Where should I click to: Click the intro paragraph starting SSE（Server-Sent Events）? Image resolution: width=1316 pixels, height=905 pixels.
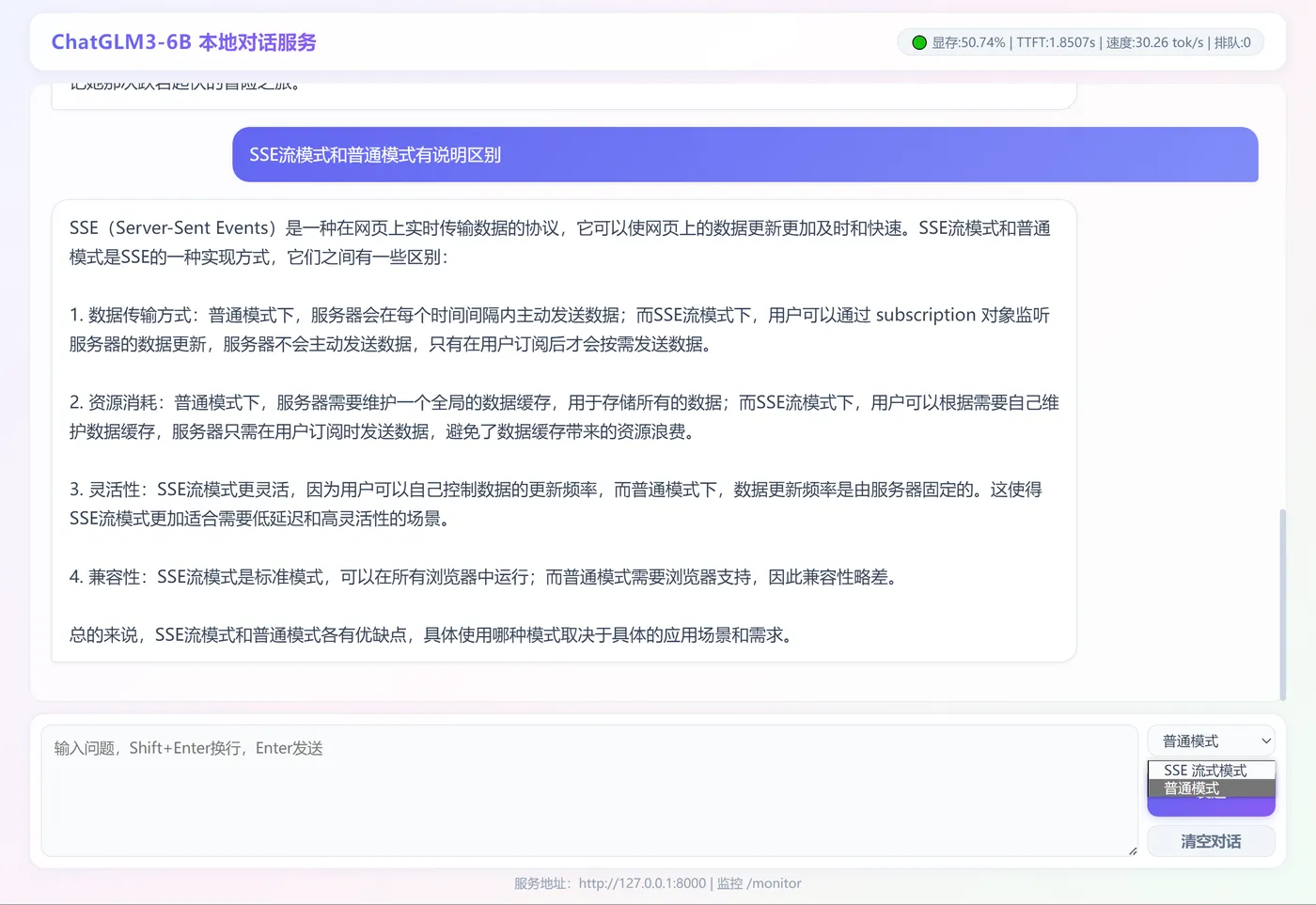pos(560,242)
